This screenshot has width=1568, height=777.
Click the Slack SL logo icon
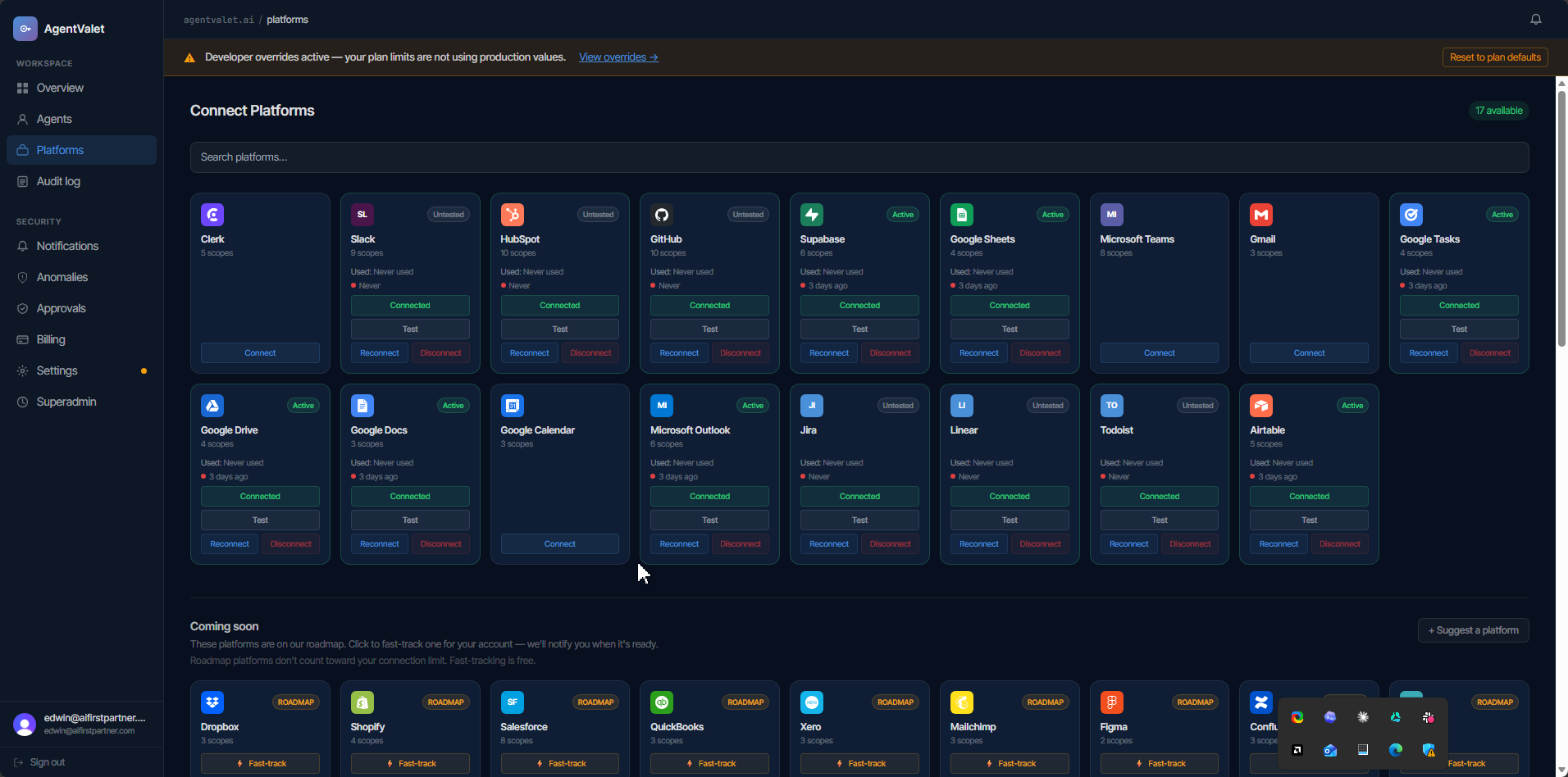(x=362, y=215)
